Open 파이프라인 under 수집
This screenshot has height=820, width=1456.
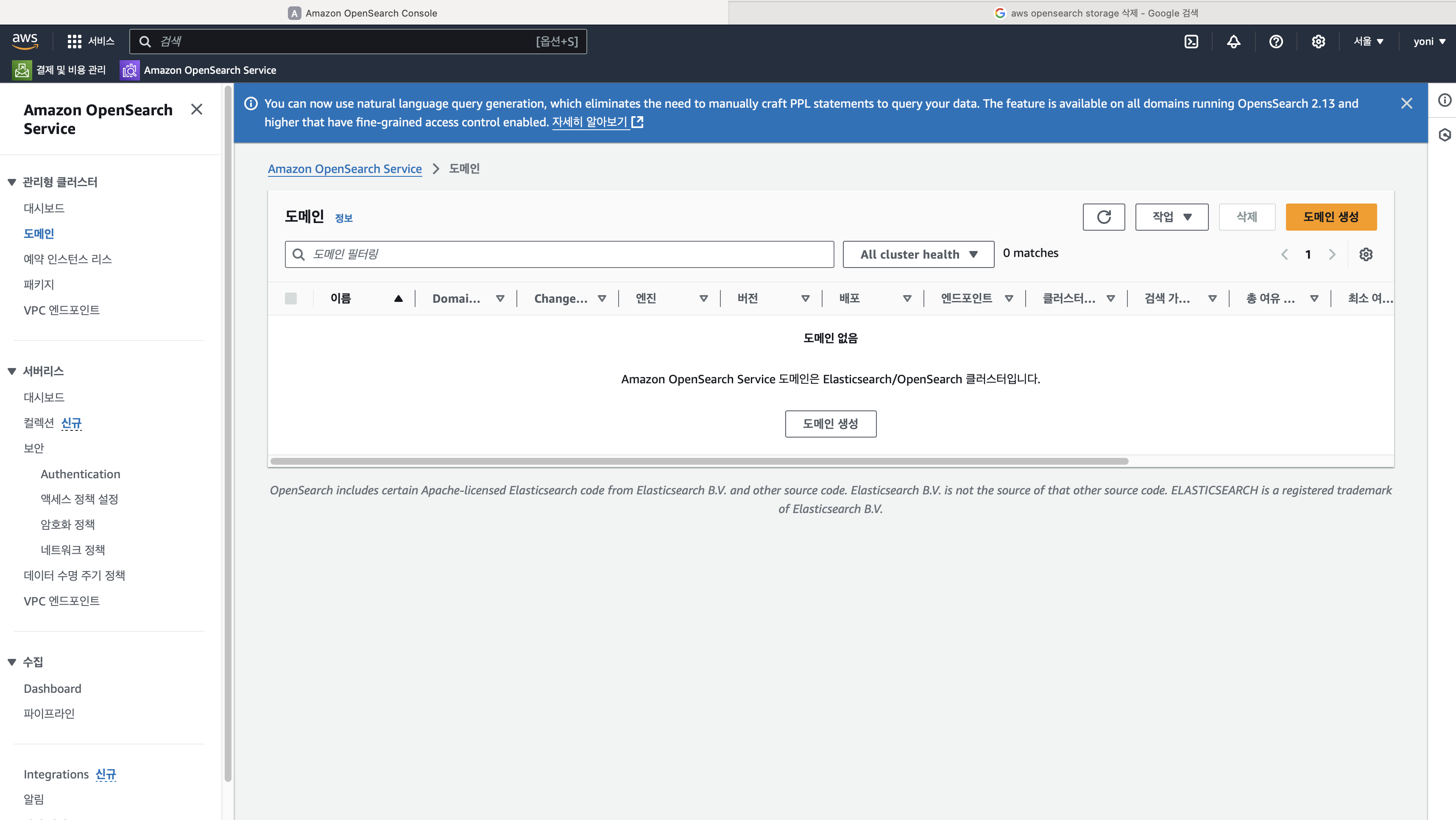49,713
